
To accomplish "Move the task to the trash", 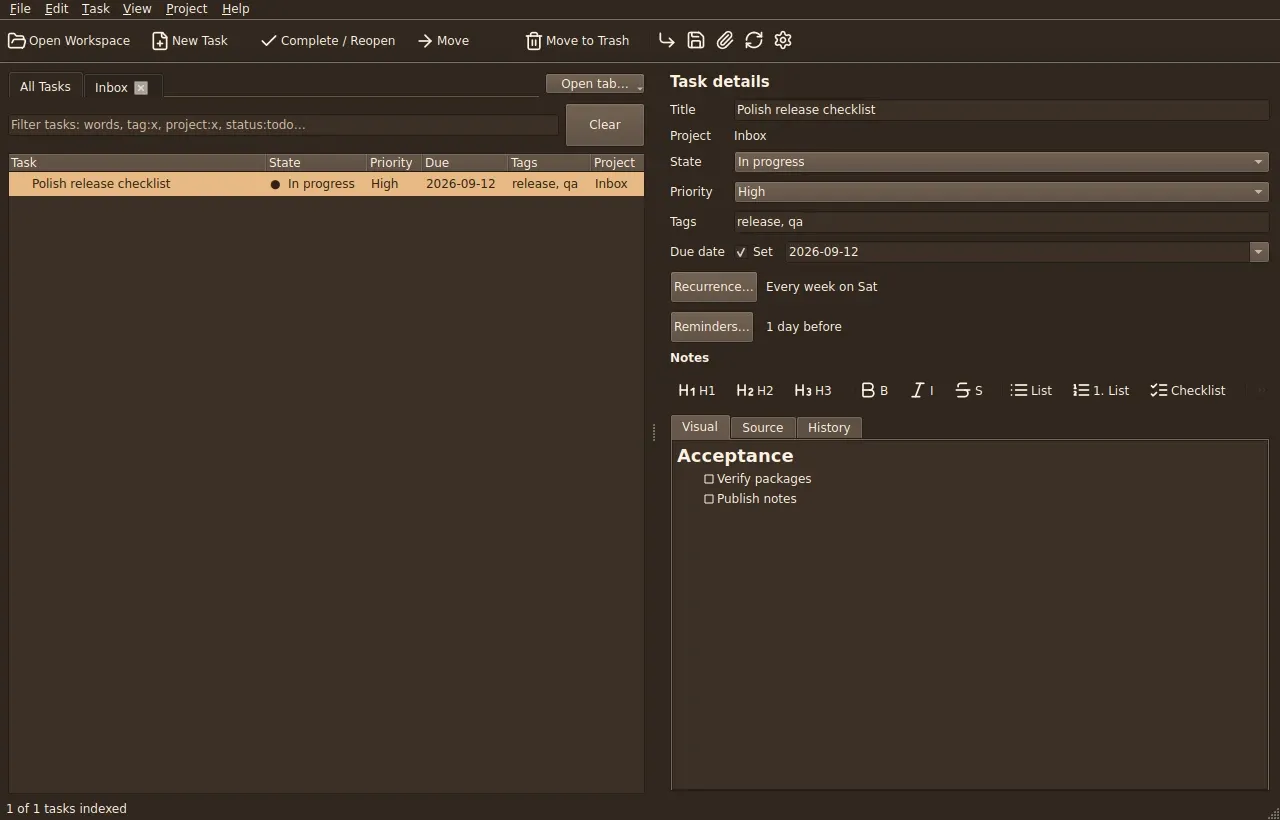I will tap(578, 41).
